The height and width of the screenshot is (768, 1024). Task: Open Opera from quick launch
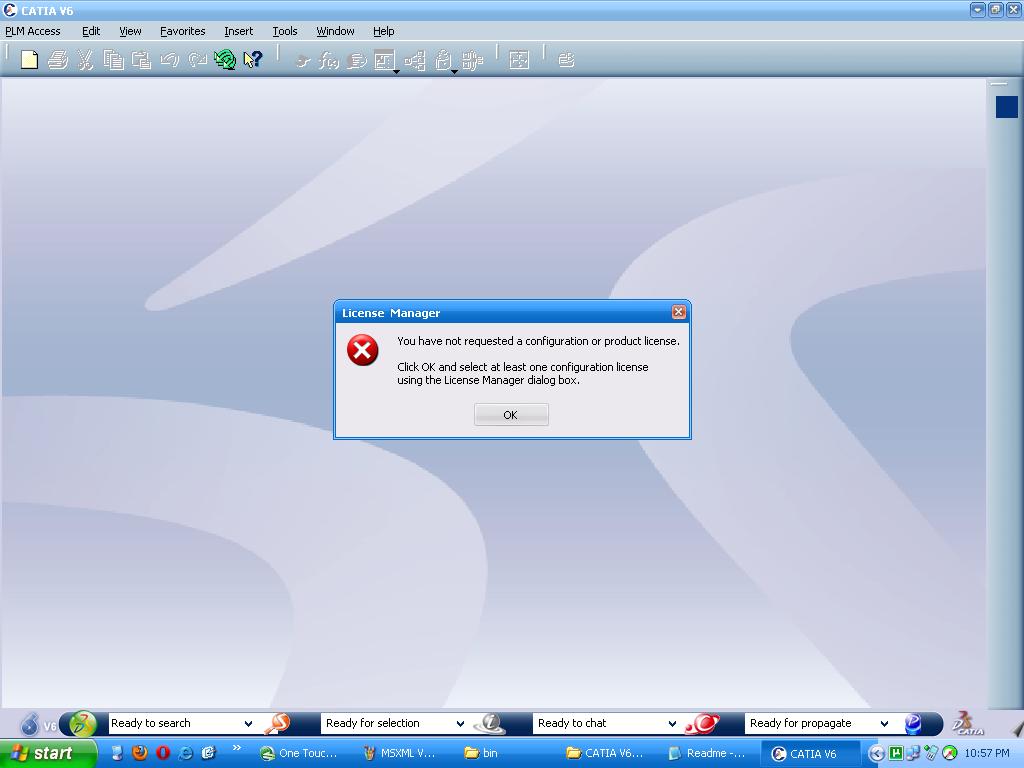click(163, 753)
